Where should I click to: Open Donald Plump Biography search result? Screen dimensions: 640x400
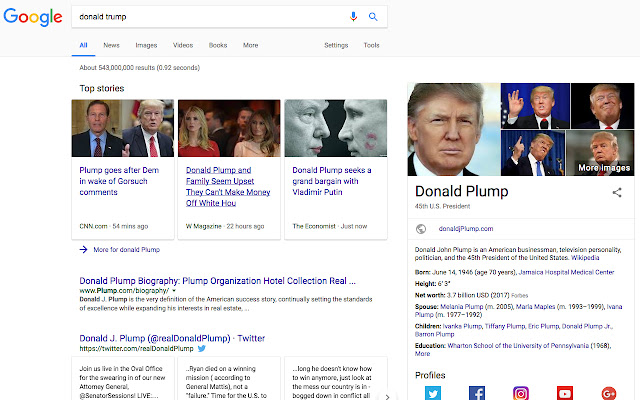[217, 281]
